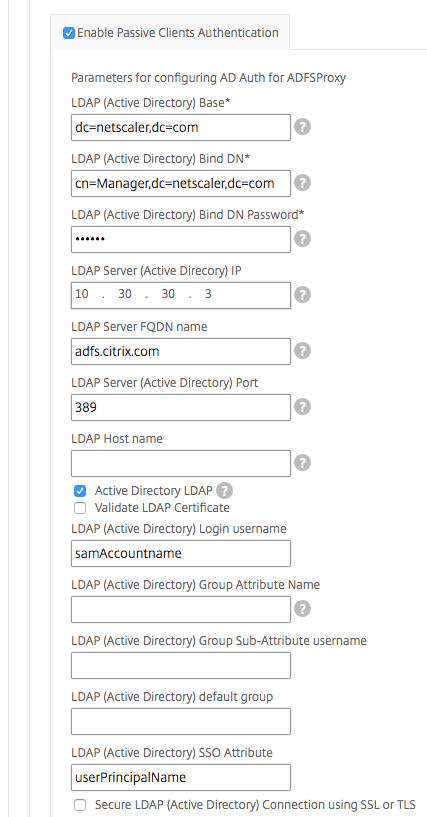
Task: Click help icon next to Active Directory LDAP
Action: [224, 490]
